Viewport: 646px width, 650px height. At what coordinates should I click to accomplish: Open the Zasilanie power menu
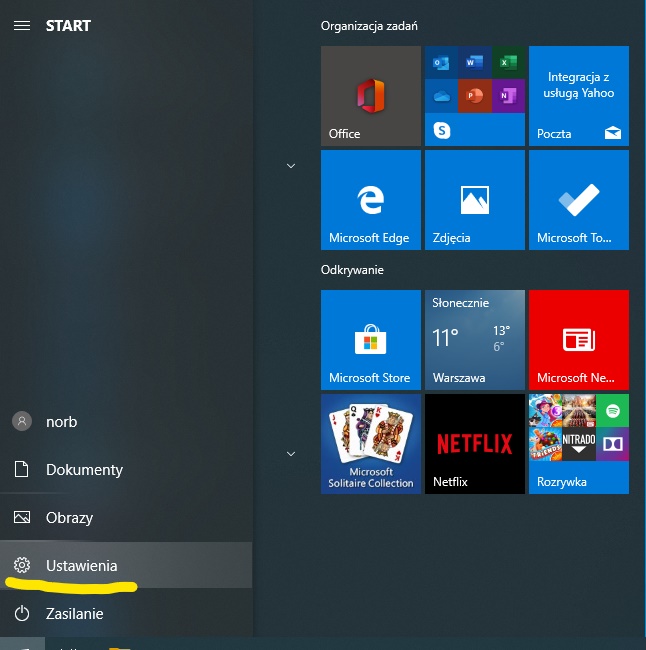click(126, 614)
